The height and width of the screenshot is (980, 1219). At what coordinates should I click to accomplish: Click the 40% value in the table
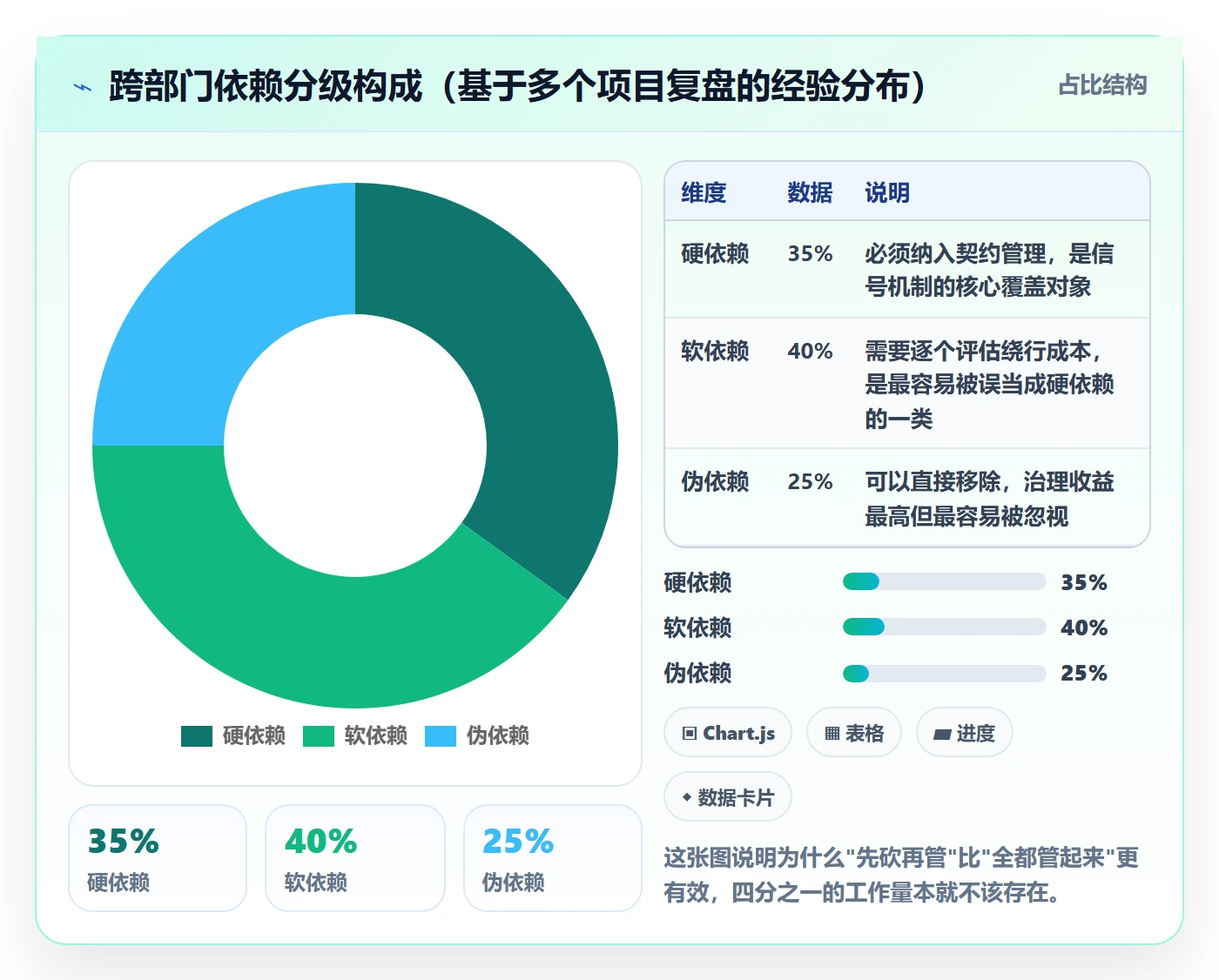pos(810,351)
